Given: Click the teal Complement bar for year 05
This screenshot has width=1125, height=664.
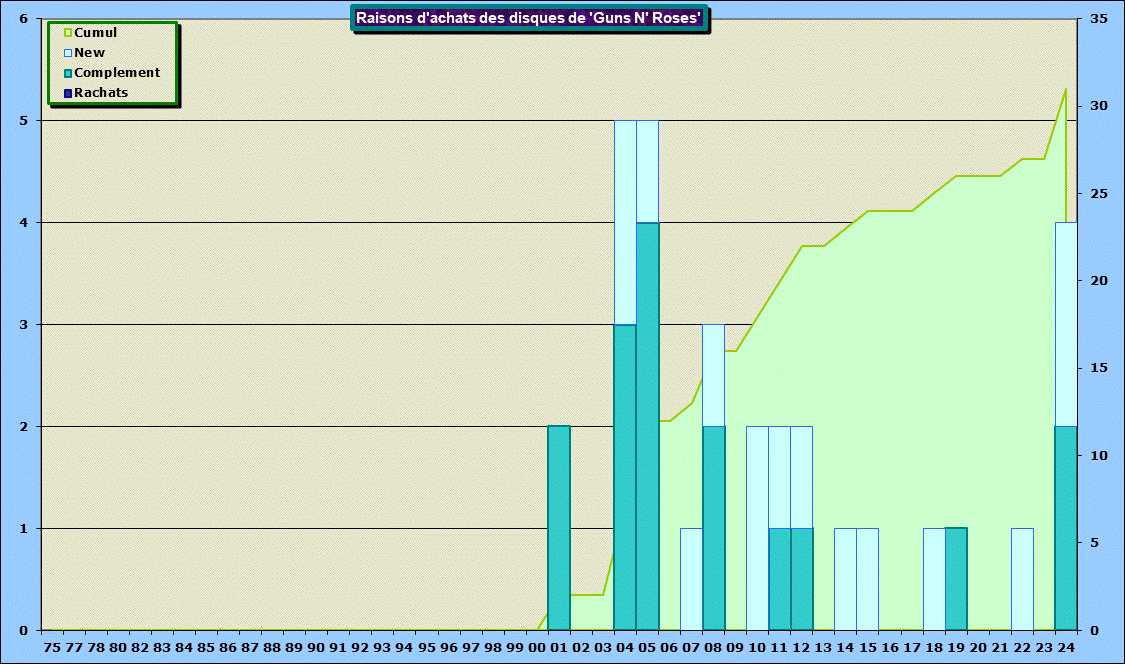Looking at the screenshot, I should 647,426.
